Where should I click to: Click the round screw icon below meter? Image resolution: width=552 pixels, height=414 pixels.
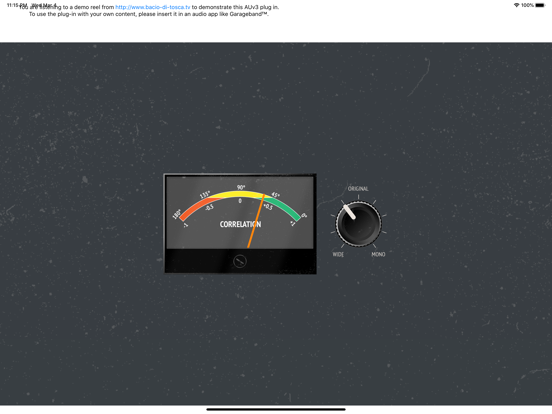click(x=240, y=261)
